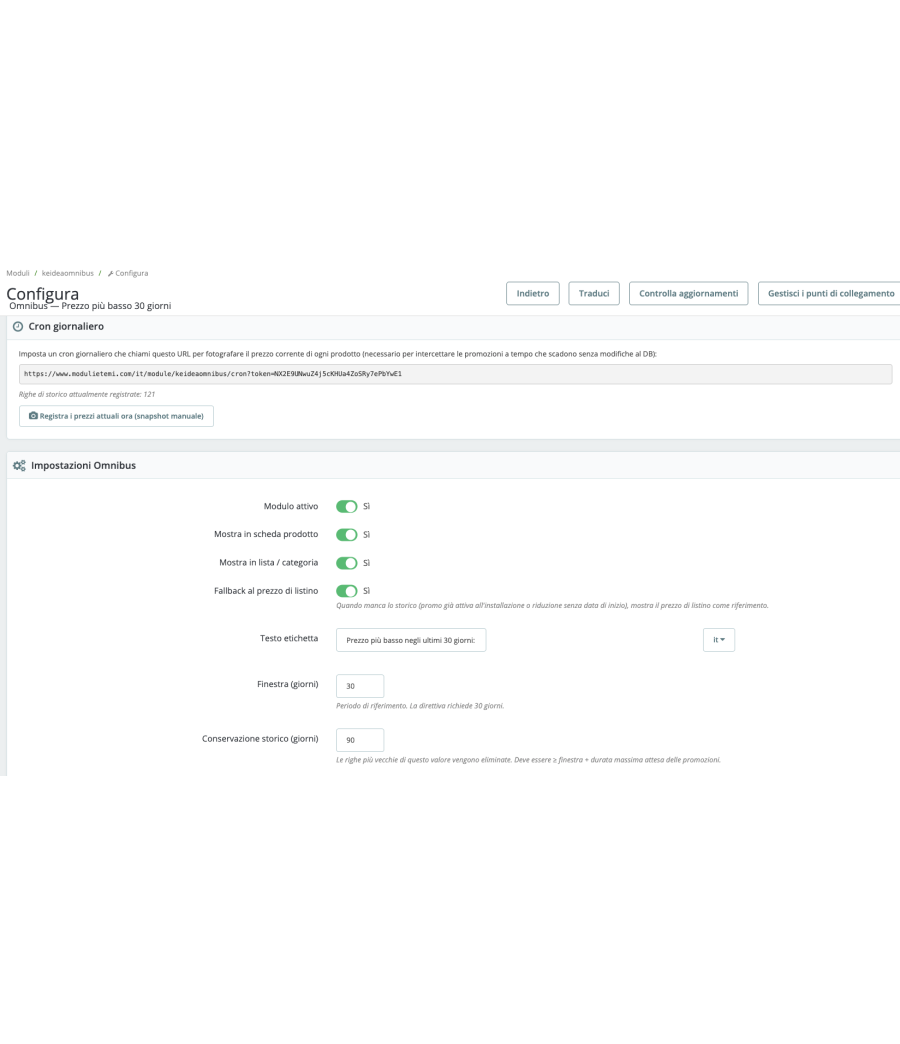Toggle Mostra in scheda prodotto switch
Viewport: 900px width, 1044px height.
point(347,535)
